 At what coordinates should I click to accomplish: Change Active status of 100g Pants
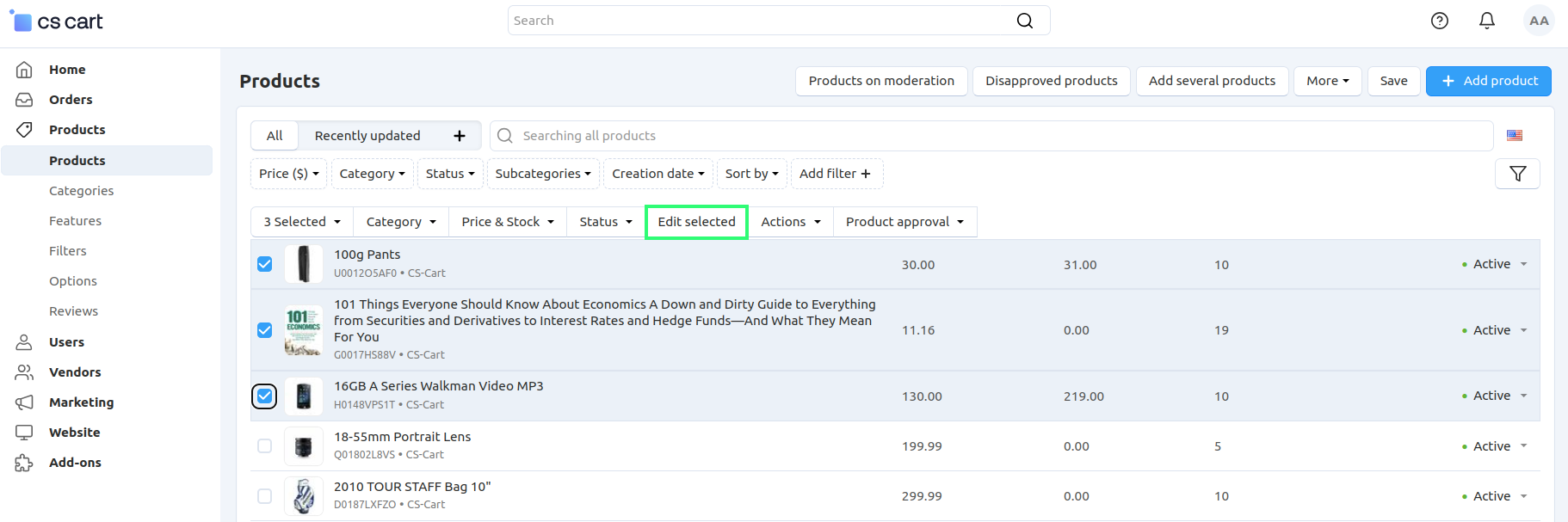1495,264
